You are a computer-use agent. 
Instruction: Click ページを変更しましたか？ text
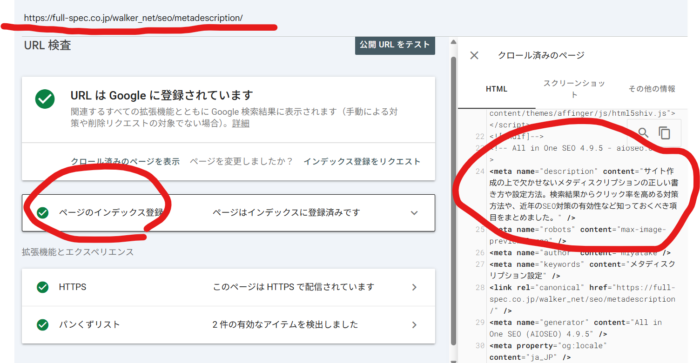242,161
